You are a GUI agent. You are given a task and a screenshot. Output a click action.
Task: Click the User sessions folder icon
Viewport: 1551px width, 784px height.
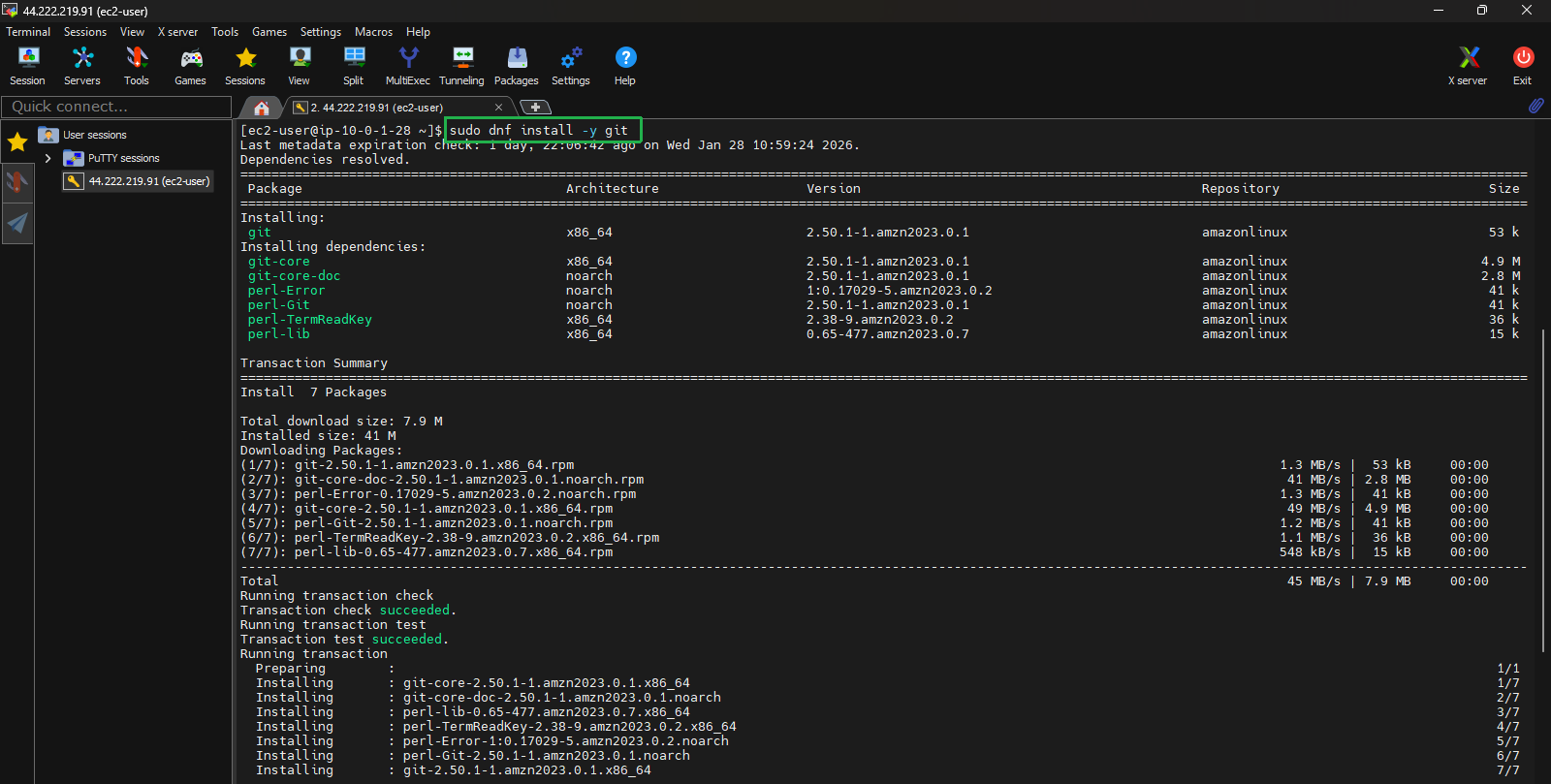click(48, 135)
